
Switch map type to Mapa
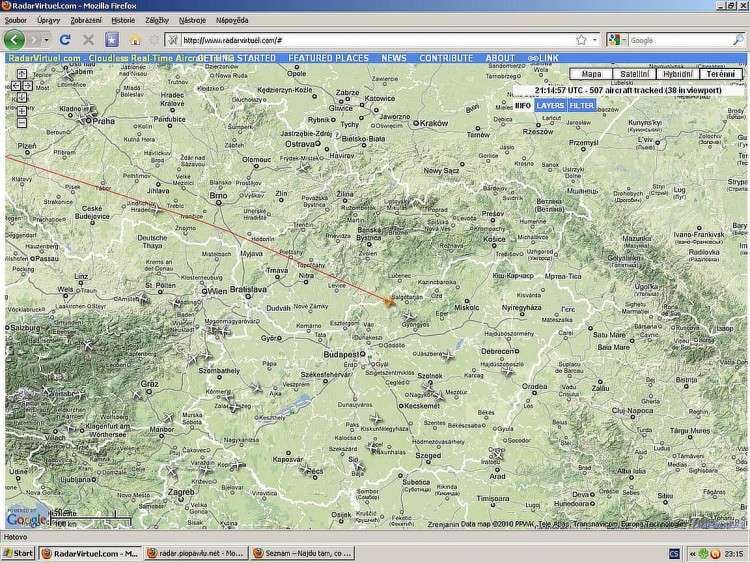pos(591,74)
